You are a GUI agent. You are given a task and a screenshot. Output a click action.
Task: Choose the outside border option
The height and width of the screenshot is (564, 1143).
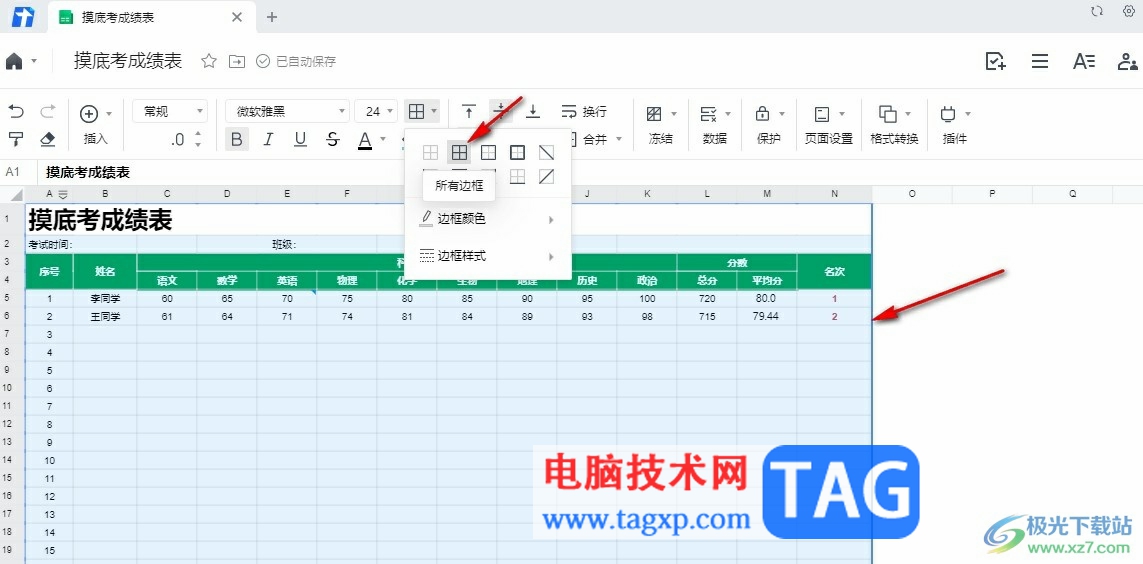(488, 153)
